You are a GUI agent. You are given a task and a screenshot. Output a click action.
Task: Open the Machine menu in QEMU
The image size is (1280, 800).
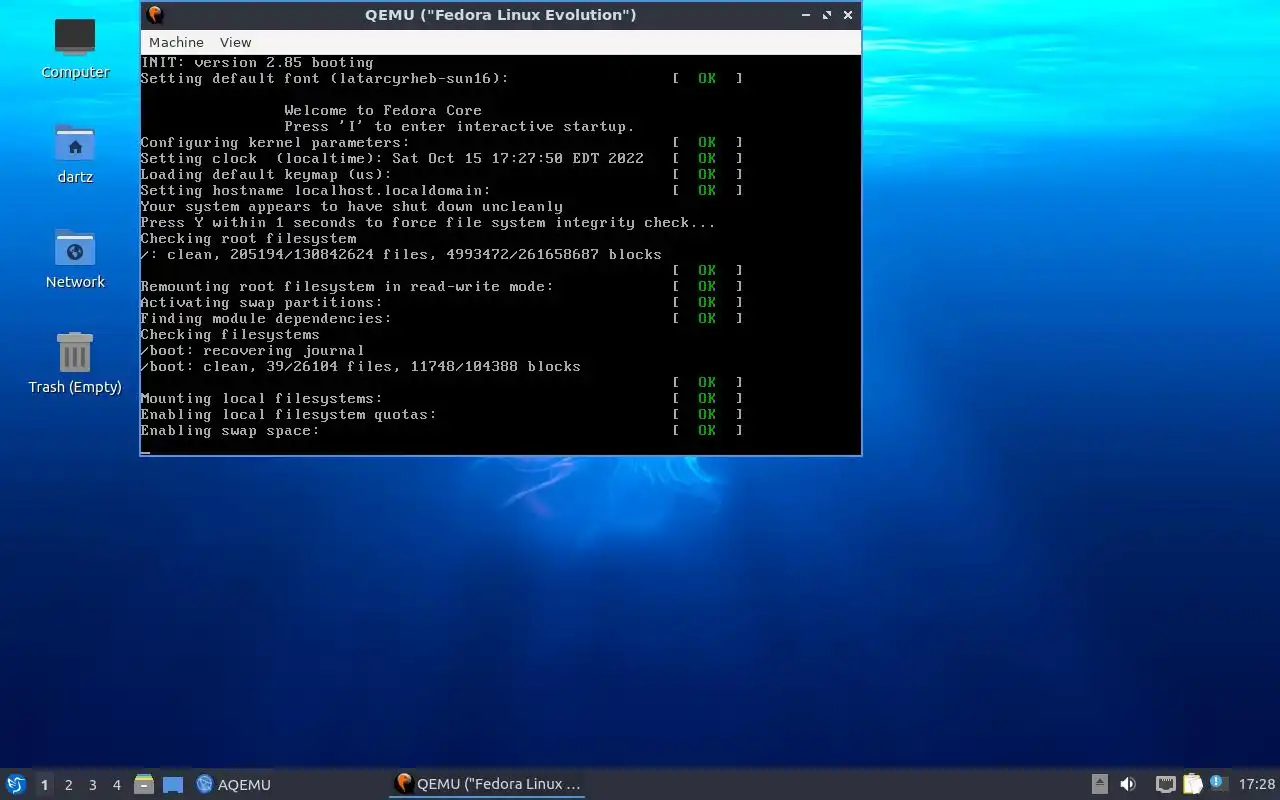coord(176,42)
